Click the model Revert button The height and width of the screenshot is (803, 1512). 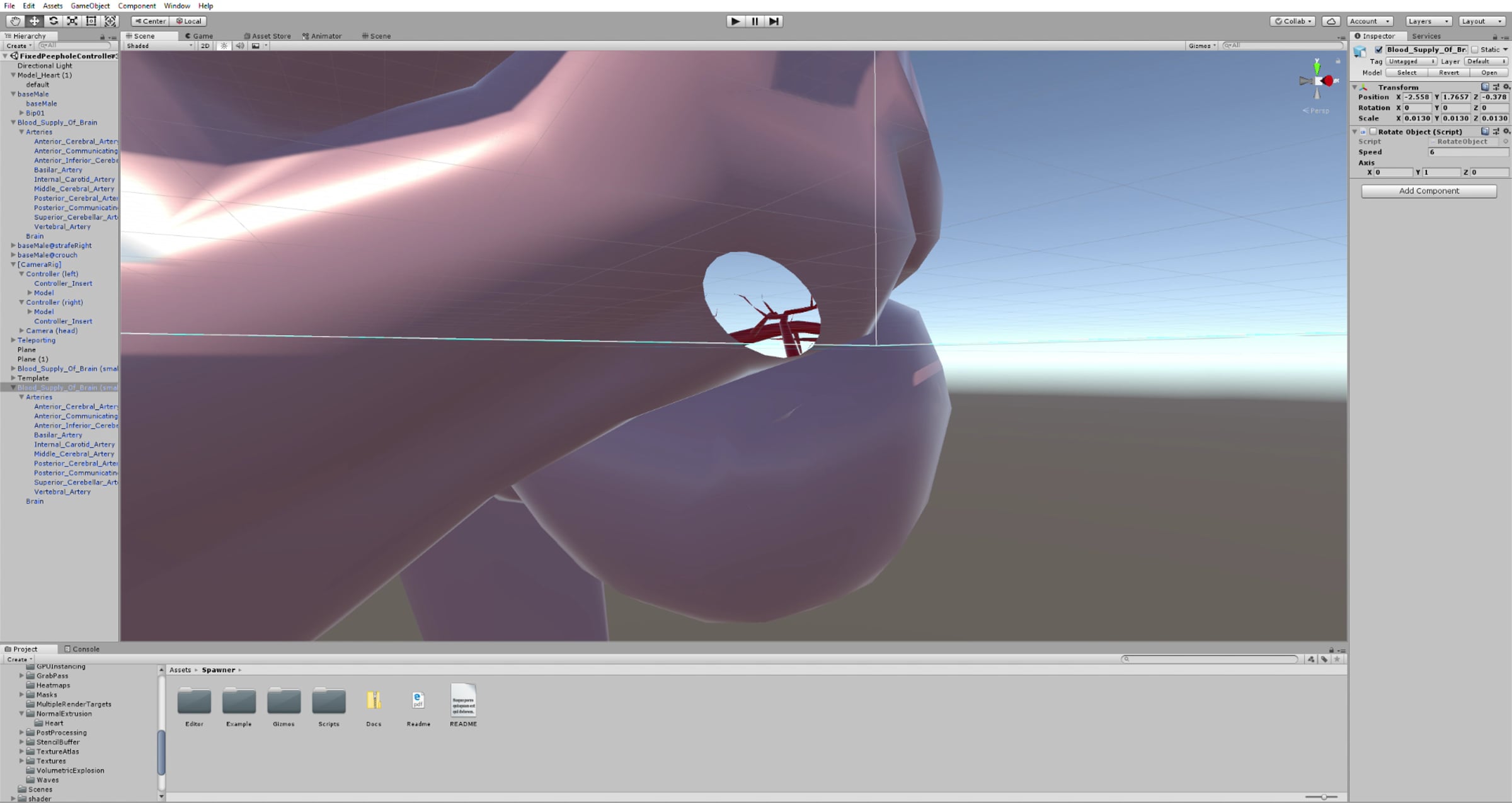1448,72
